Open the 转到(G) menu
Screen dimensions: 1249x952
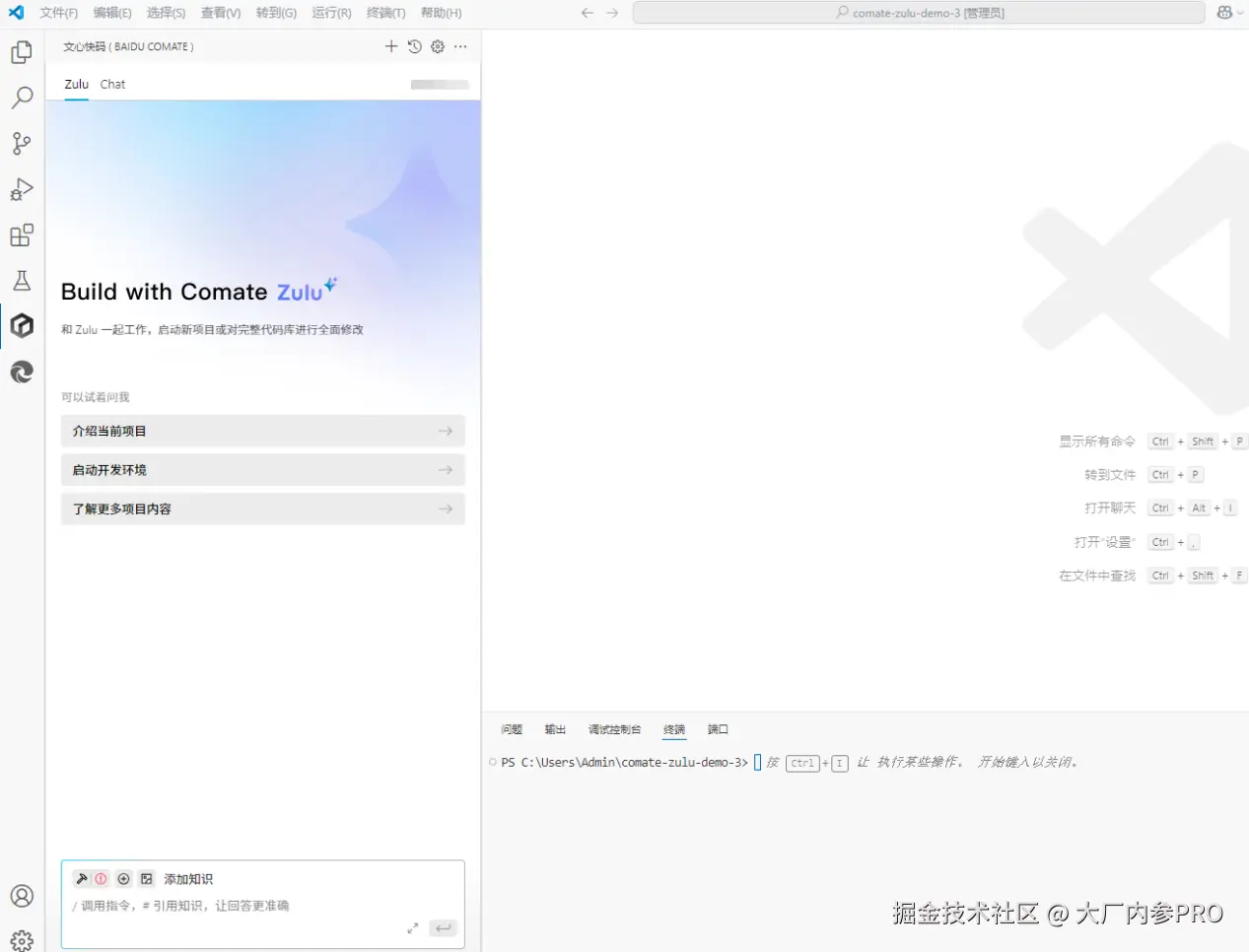[x=276, y=13]
